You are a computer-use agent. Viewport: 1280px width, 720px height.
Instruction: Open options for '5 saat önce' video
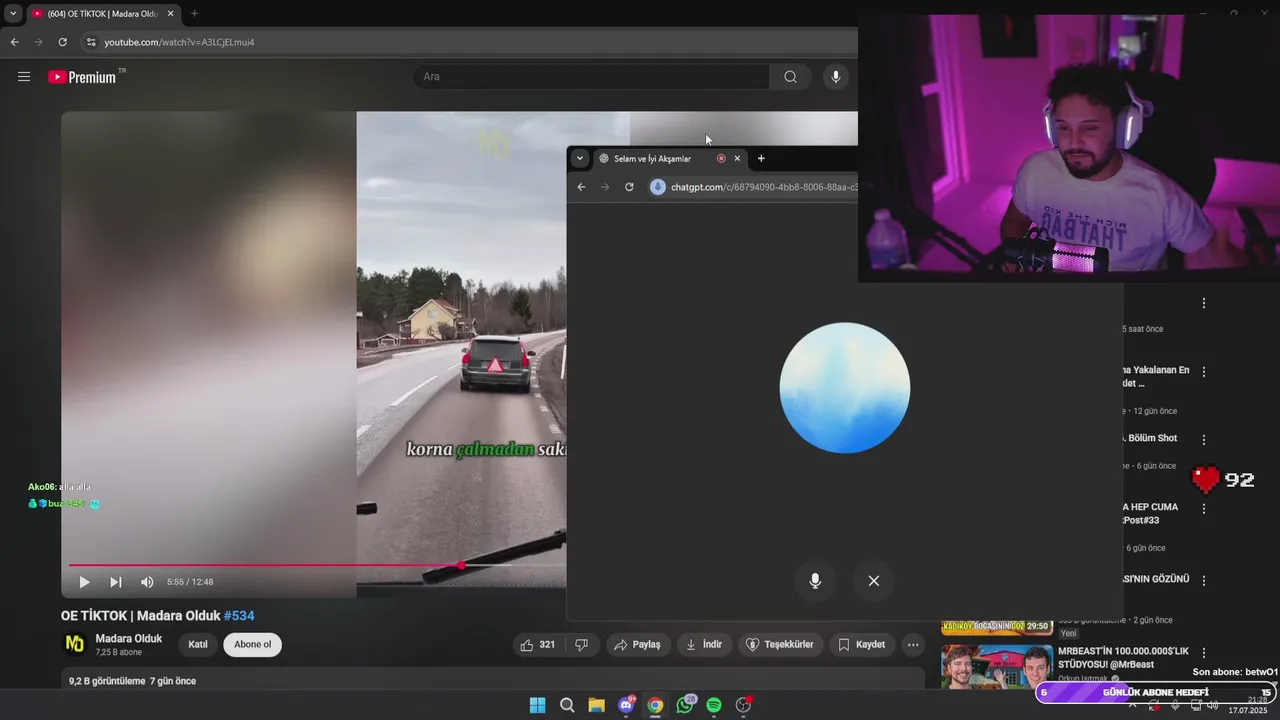(x=1204, y=303)
